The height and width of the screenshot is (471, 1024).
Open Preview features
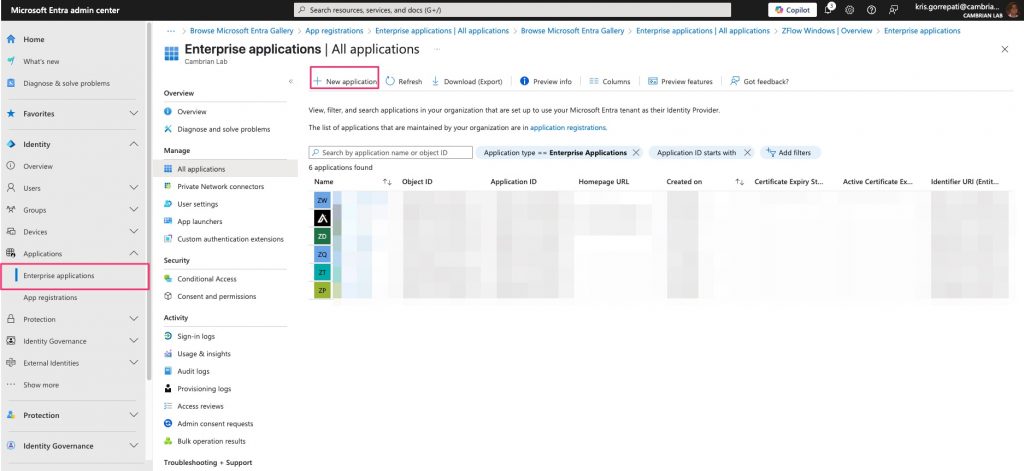[680, 82]
